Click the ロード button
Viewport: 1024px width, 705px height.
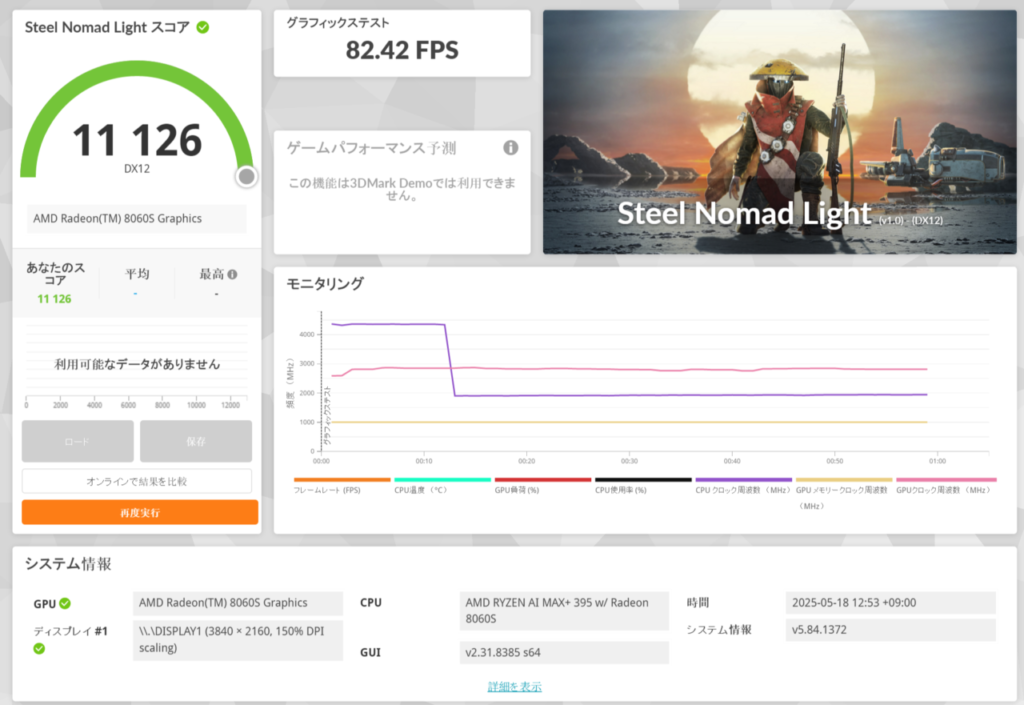tap(78, 441)
